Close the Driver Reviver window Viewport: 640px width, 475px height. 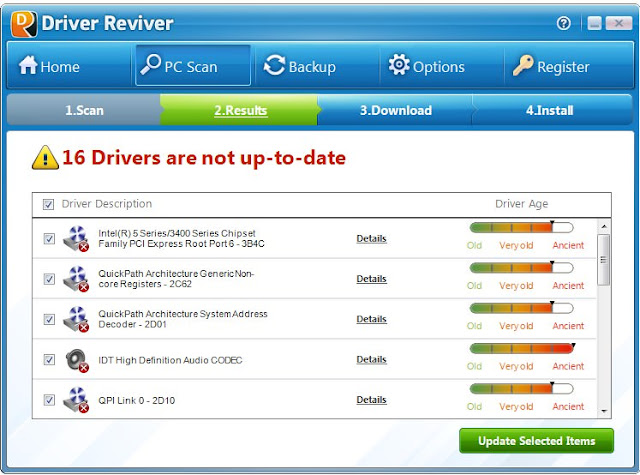pos(618,23)
